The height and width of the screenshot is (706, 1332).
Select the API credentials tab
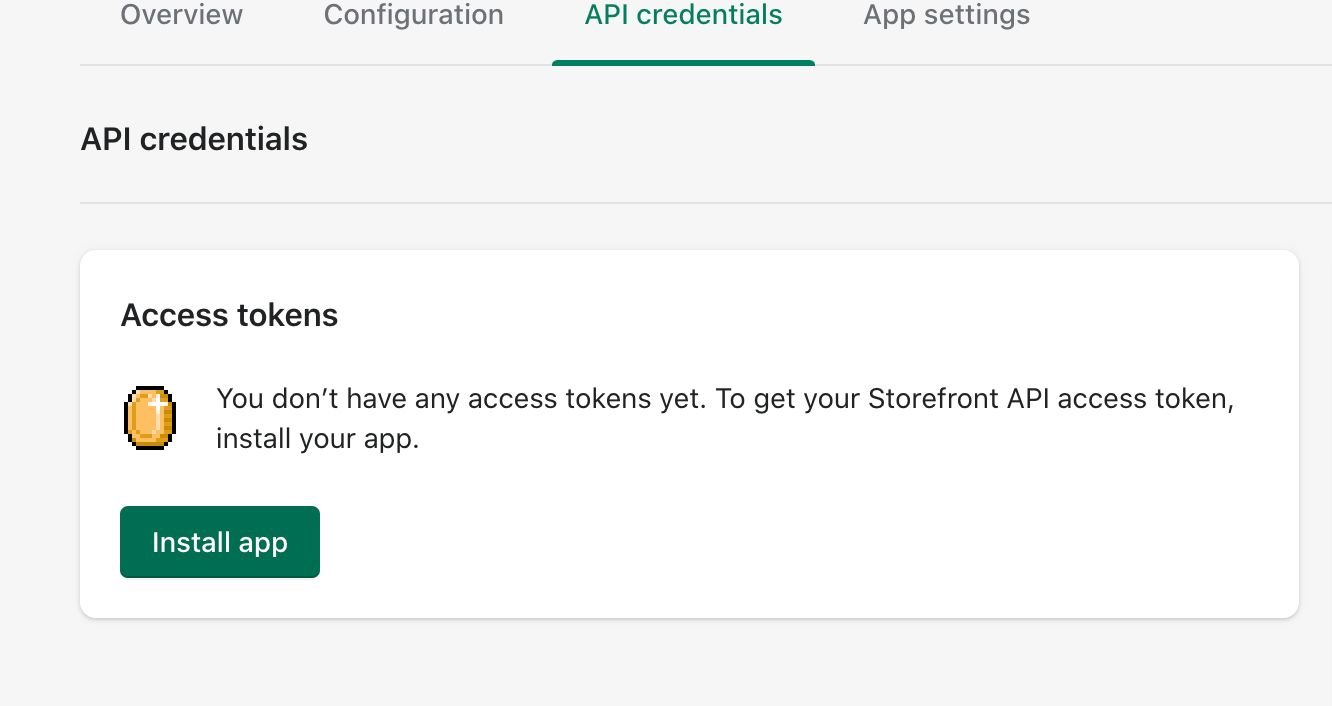click(683, 16)
